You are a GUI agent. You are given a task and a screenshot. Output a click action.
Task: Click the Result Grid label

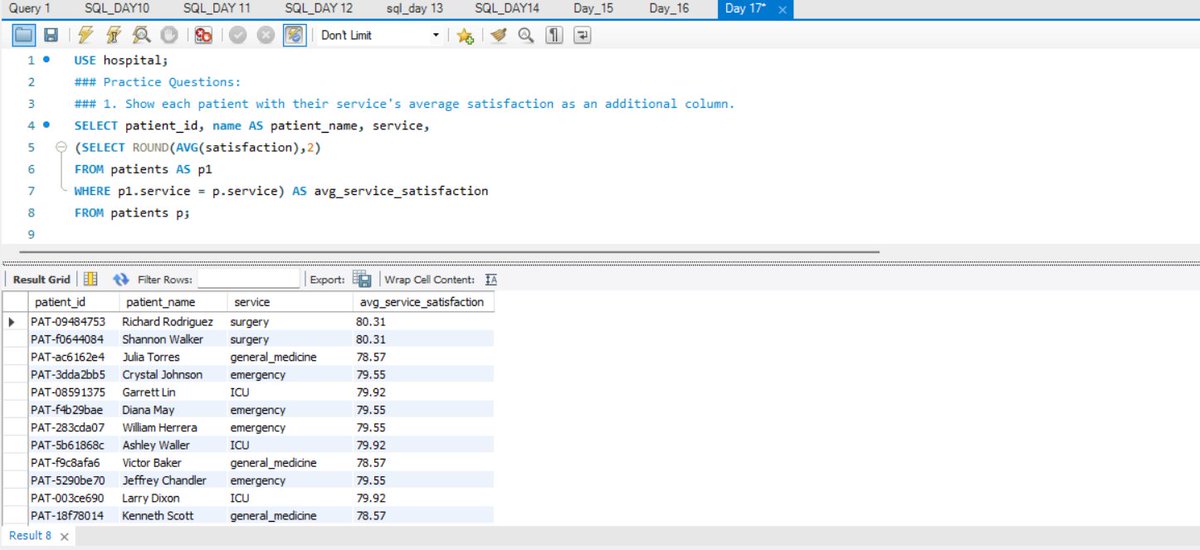point(42,279)
